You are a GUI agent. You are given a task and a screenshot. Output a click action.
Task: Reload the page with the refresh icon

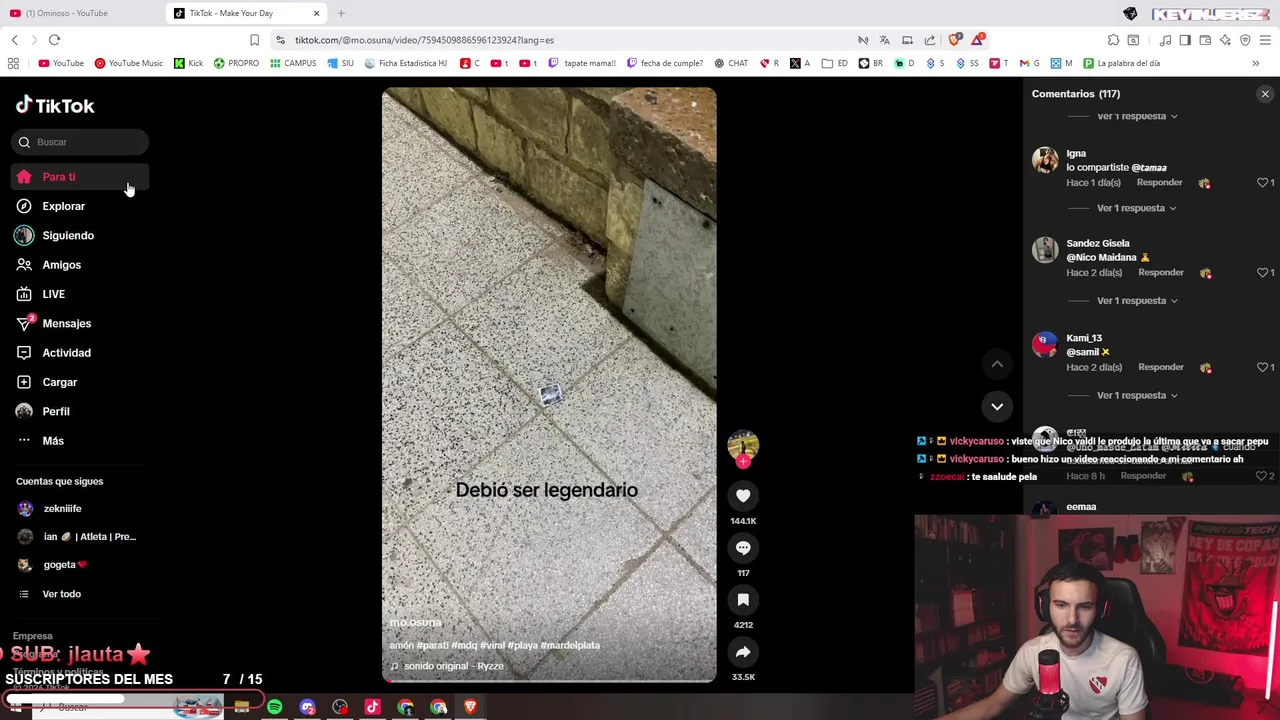point(54,40)
